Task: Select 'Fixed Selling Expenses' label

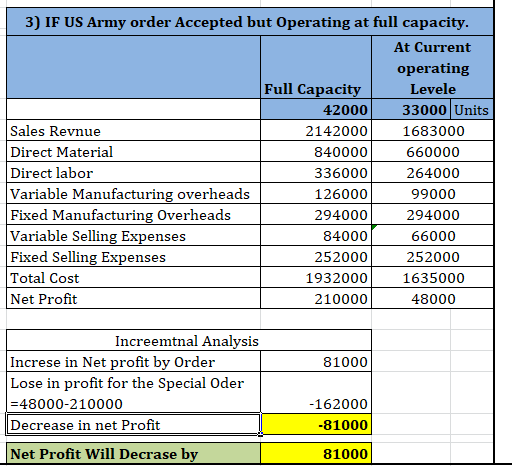Action: click(x=133, y=256)
